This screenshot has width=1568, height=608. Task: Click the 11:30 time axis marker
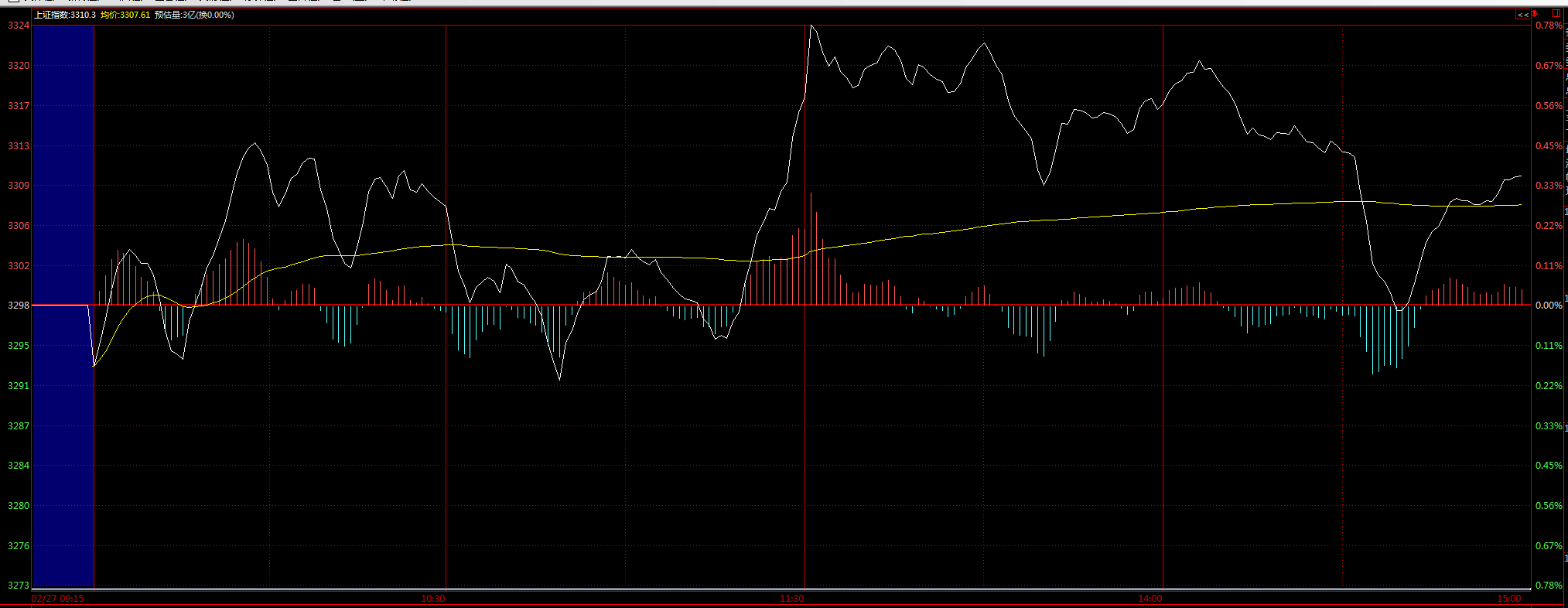[792, 599]
